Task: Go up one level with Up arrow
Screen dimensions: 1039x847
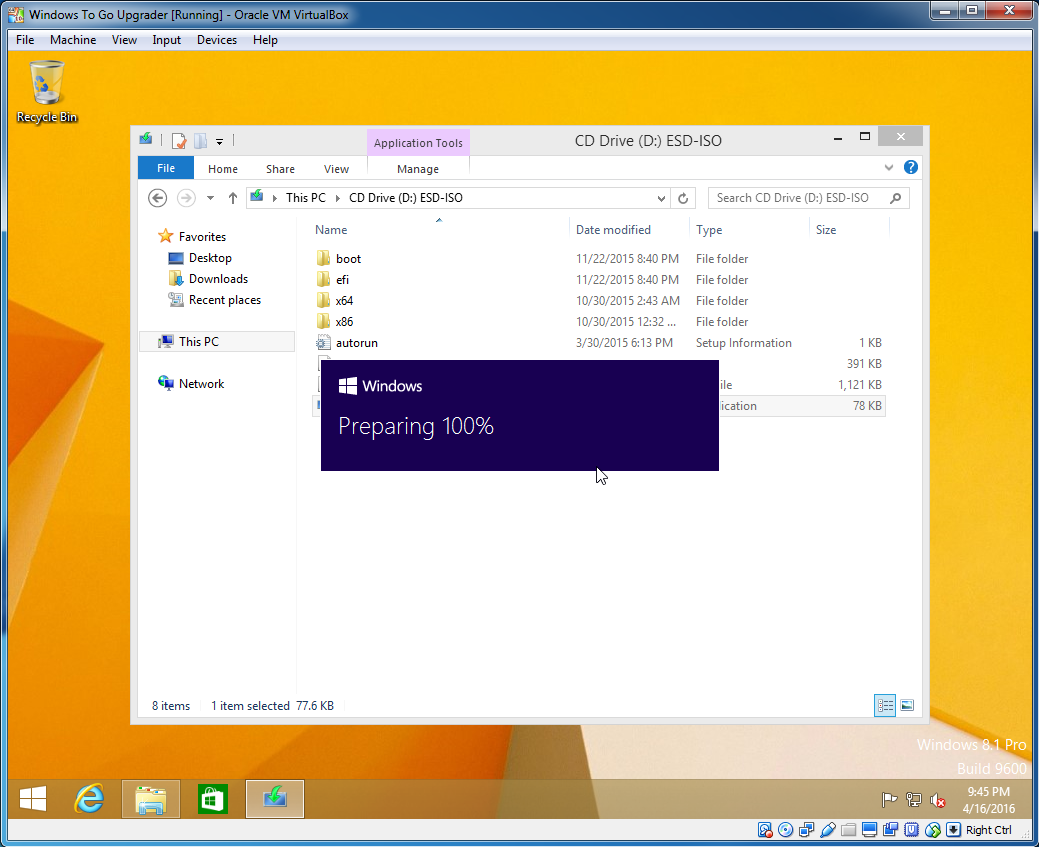Action: pyautogui.click(x=233, y=198)
